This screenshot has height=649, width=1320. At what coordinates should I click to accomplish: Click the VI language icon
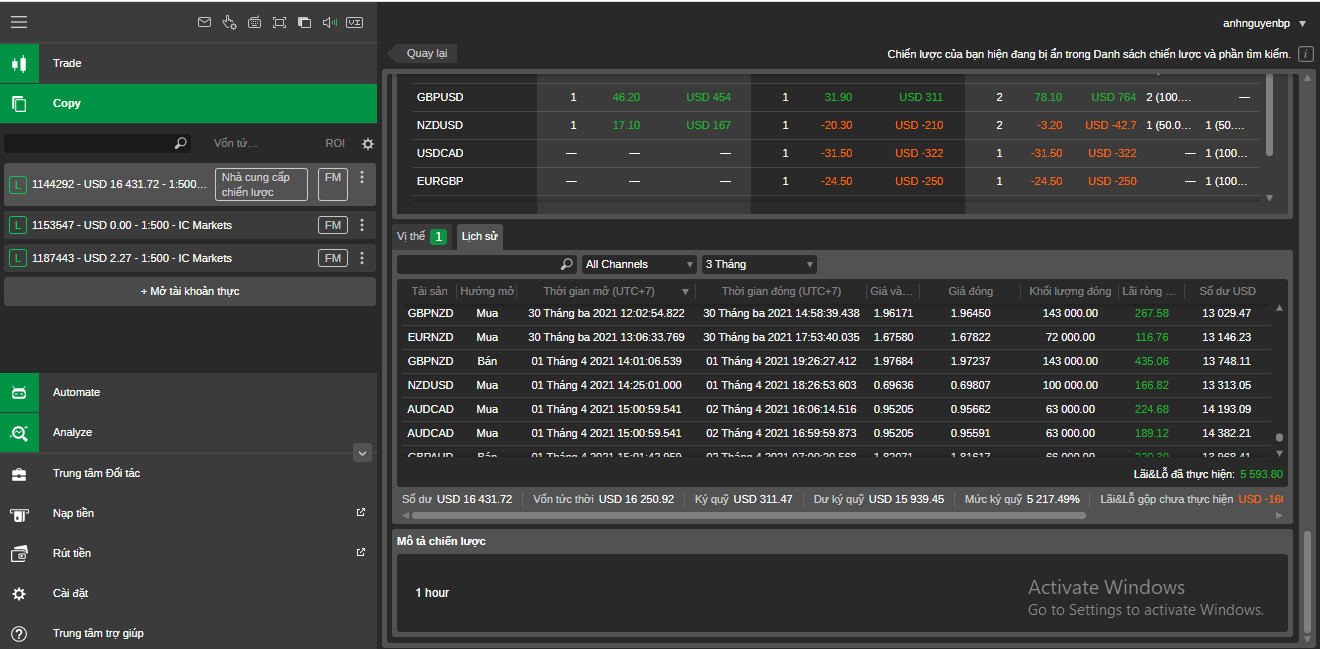tap(354, 22)
